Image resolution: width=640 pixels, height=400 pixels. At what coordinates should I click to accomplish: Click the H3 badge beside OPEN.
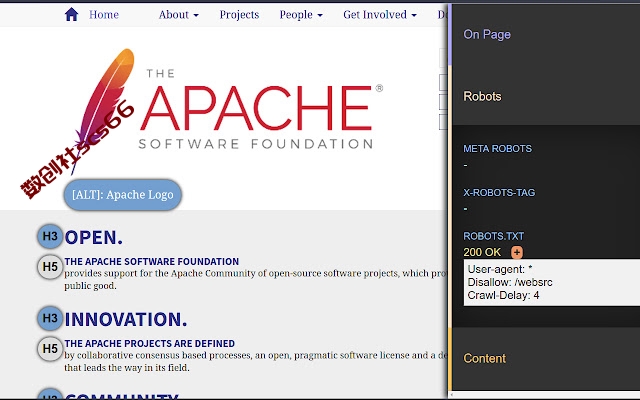pos(50,236)
